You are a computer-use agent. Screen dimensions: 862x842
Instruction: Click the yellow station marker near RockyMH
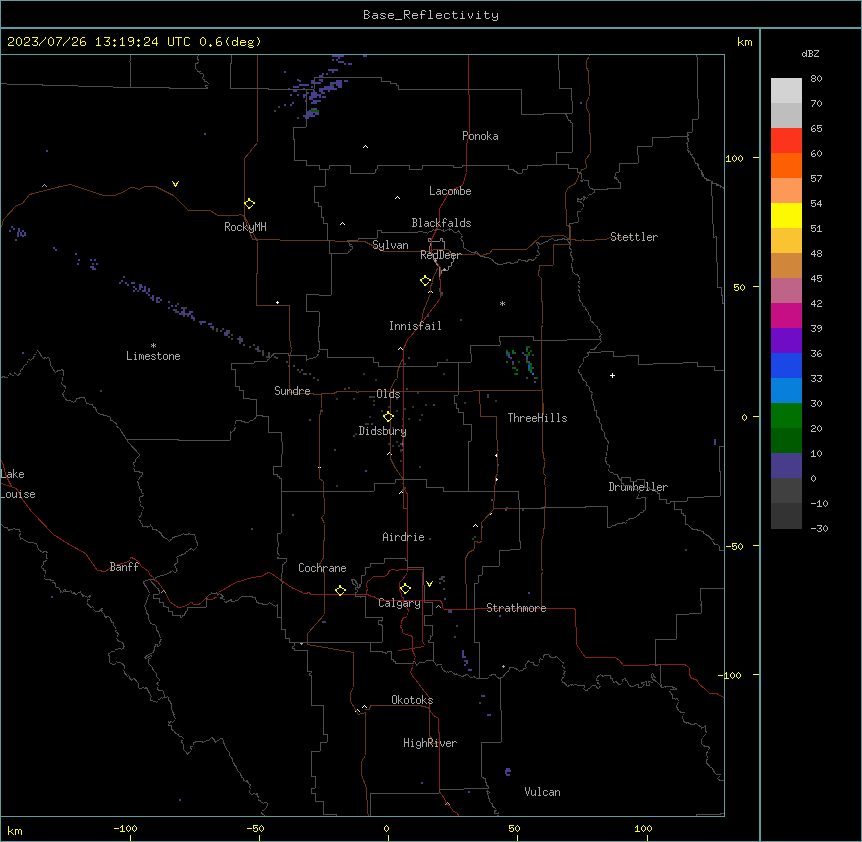coord(250,204)
